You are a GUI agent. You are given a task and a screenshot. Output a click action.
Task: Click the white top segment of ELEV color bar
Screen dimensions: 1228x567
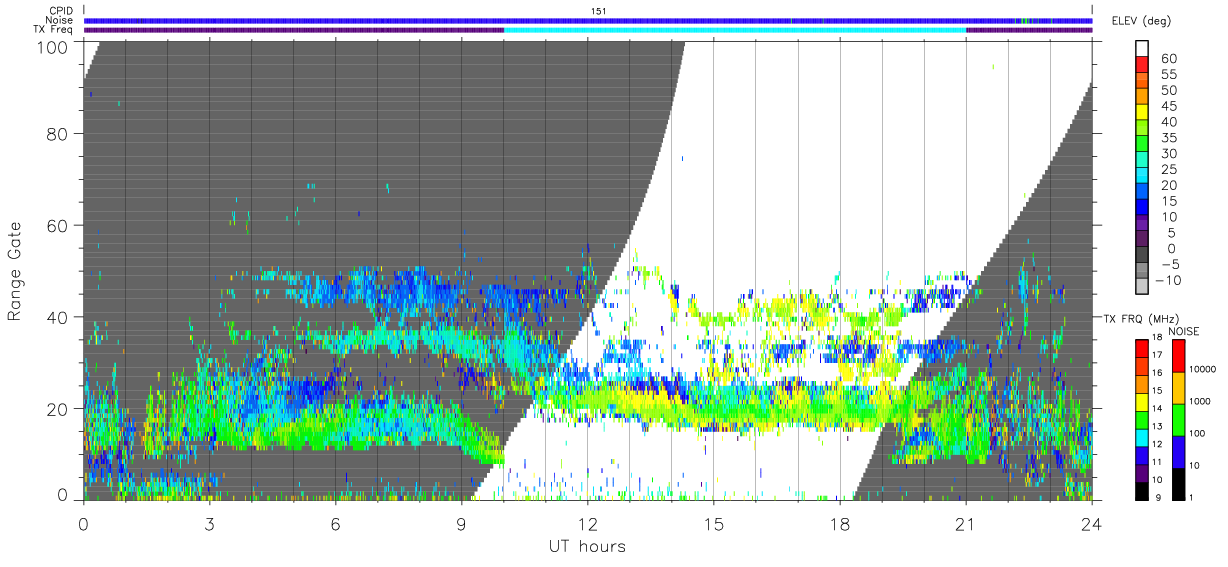pyautogui.click(x=1143, y=48)
